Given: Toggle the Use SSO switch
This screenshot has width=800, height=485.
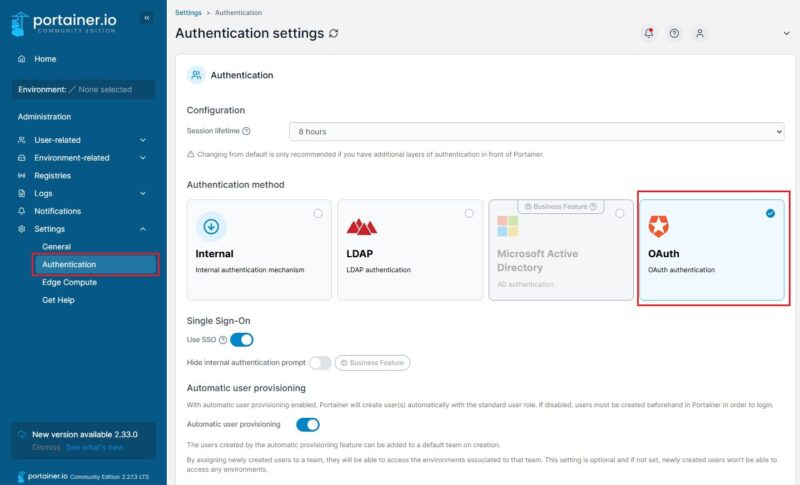Looking at the screenshot, I should point(242,340).
